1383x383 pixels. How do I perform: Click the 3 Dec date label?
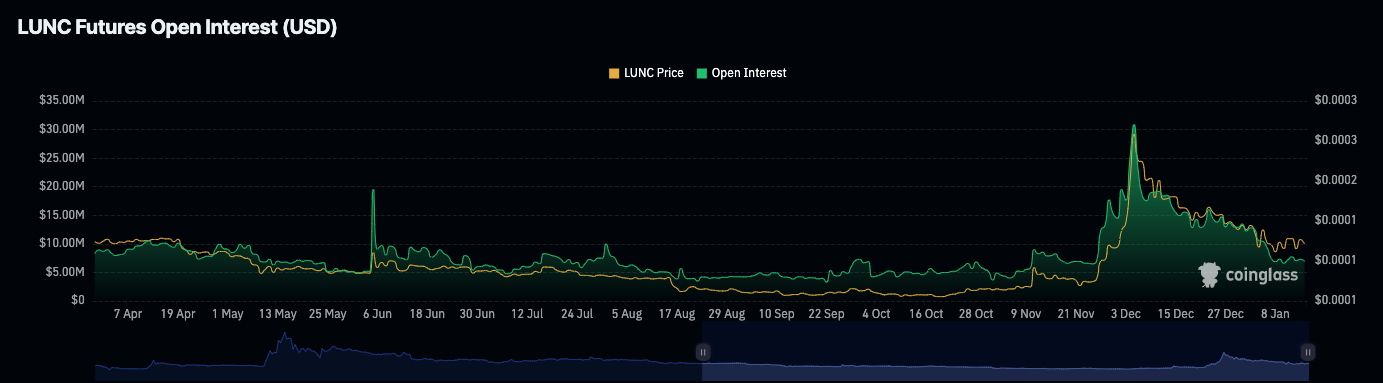pyautogui.click(x=1126, y=314)
